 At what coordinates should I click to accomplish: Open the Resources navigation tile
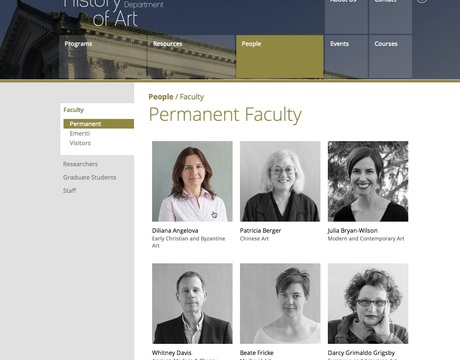point(191,56)
